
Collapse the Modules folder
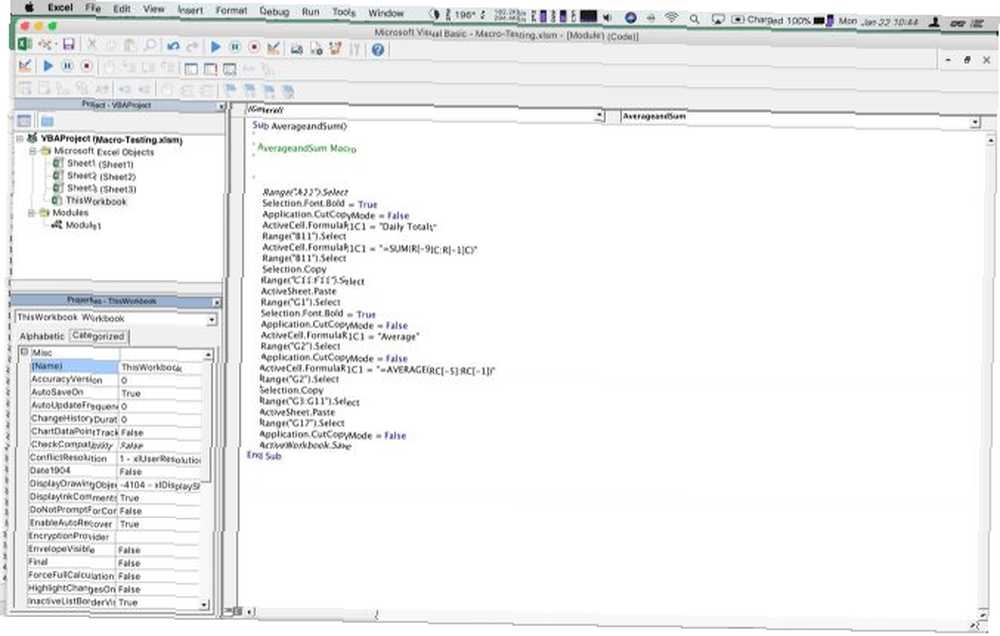(31, 212)
